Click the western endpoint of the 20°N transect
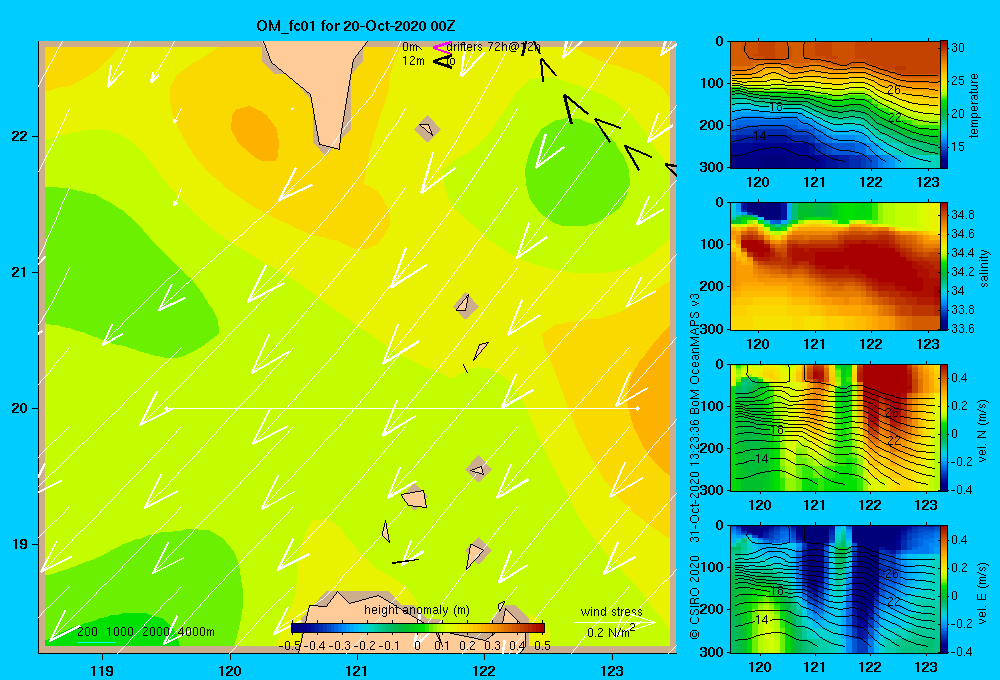This screenshot has width=1000, height=680. [166, 408]
